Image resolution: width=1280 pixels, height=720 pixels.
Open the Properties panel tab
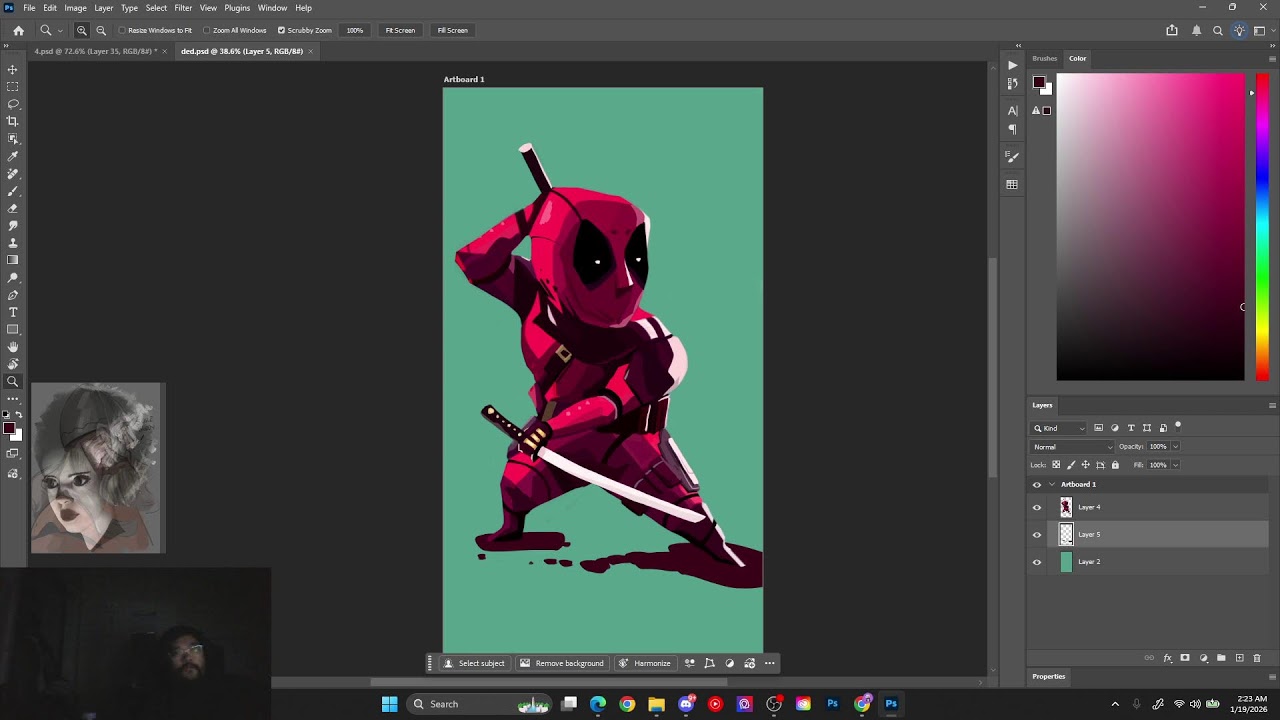click(1049, 676)
